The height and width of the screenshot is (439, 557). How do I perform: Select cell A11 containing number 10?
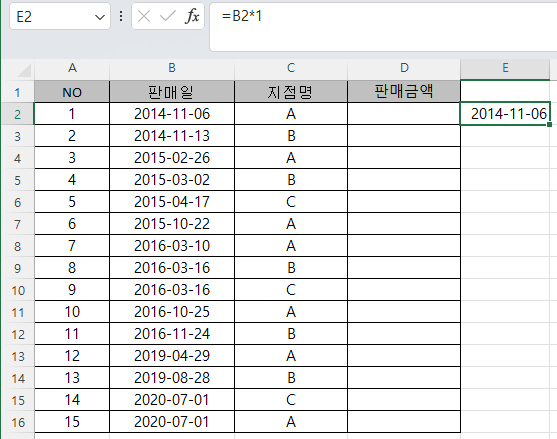point(72,312)
